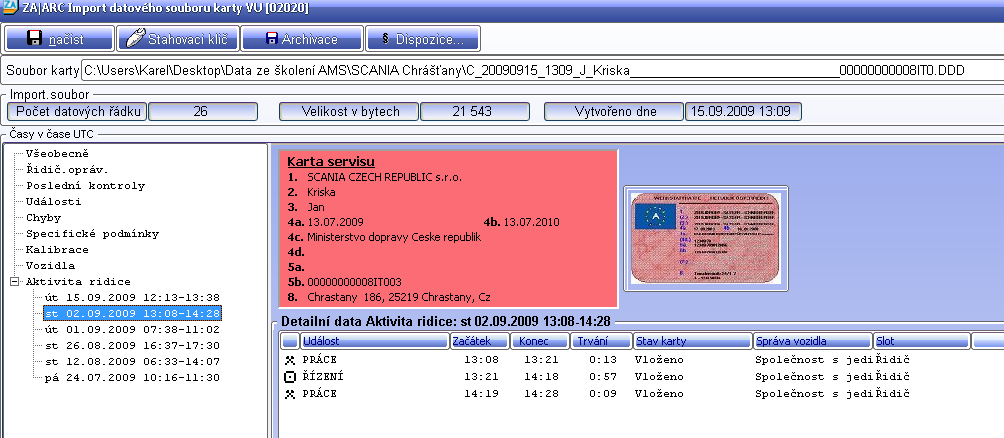Click the floppy disk icon on 'načíst'
This screenshot has width=1004, height=438.
click(35, 39)
